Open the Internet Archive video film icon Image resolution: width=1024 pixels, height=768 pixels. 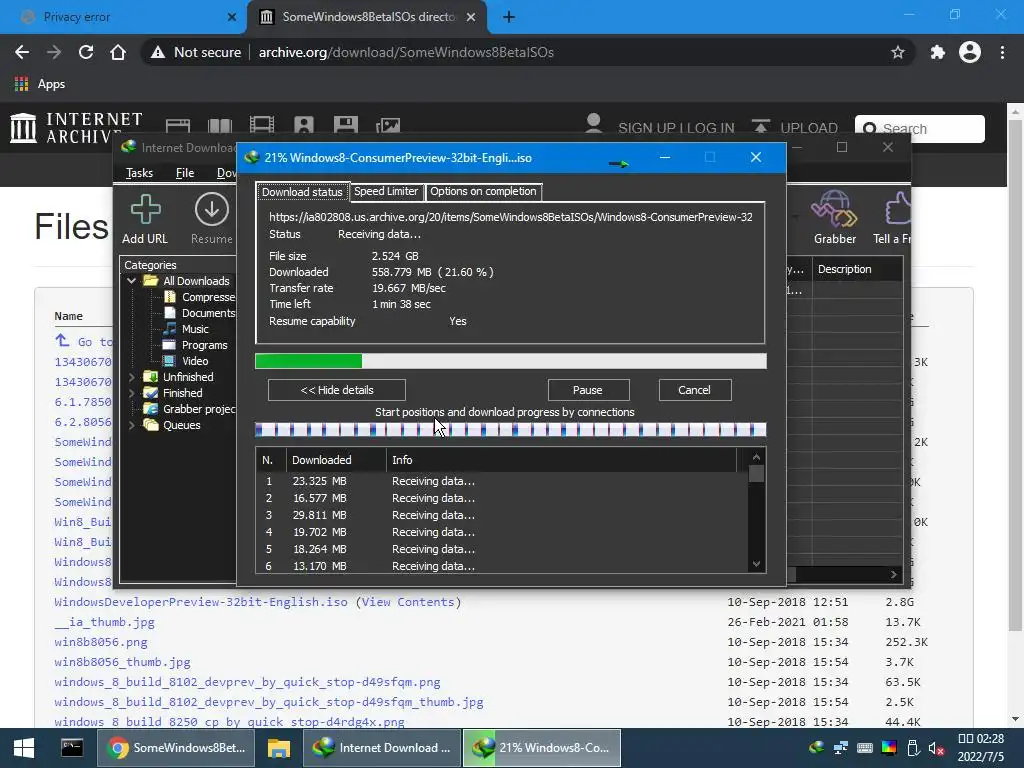pos(262,125)
